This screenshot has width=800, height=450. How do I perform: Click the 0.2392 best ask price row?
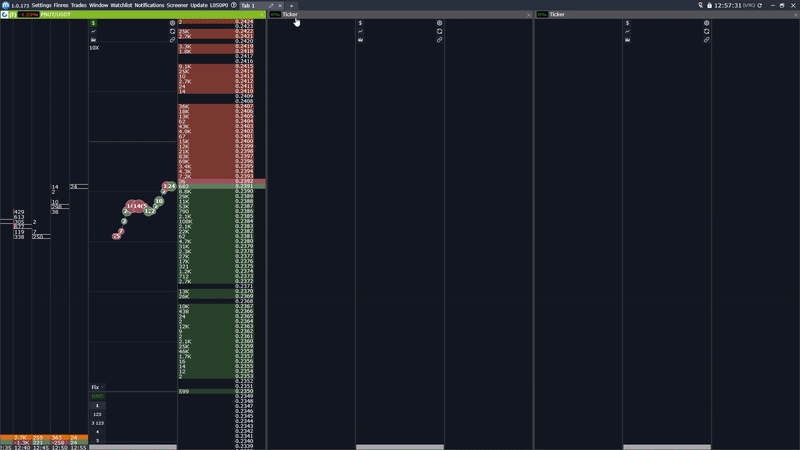point(221,181)
